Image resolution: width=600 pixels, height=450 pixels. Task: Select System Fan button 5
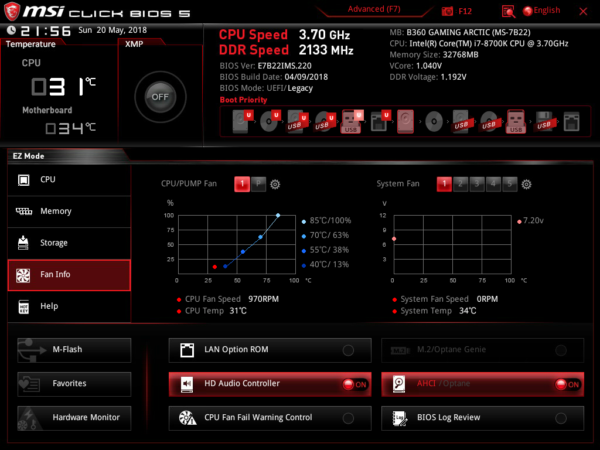coord(510,184)
